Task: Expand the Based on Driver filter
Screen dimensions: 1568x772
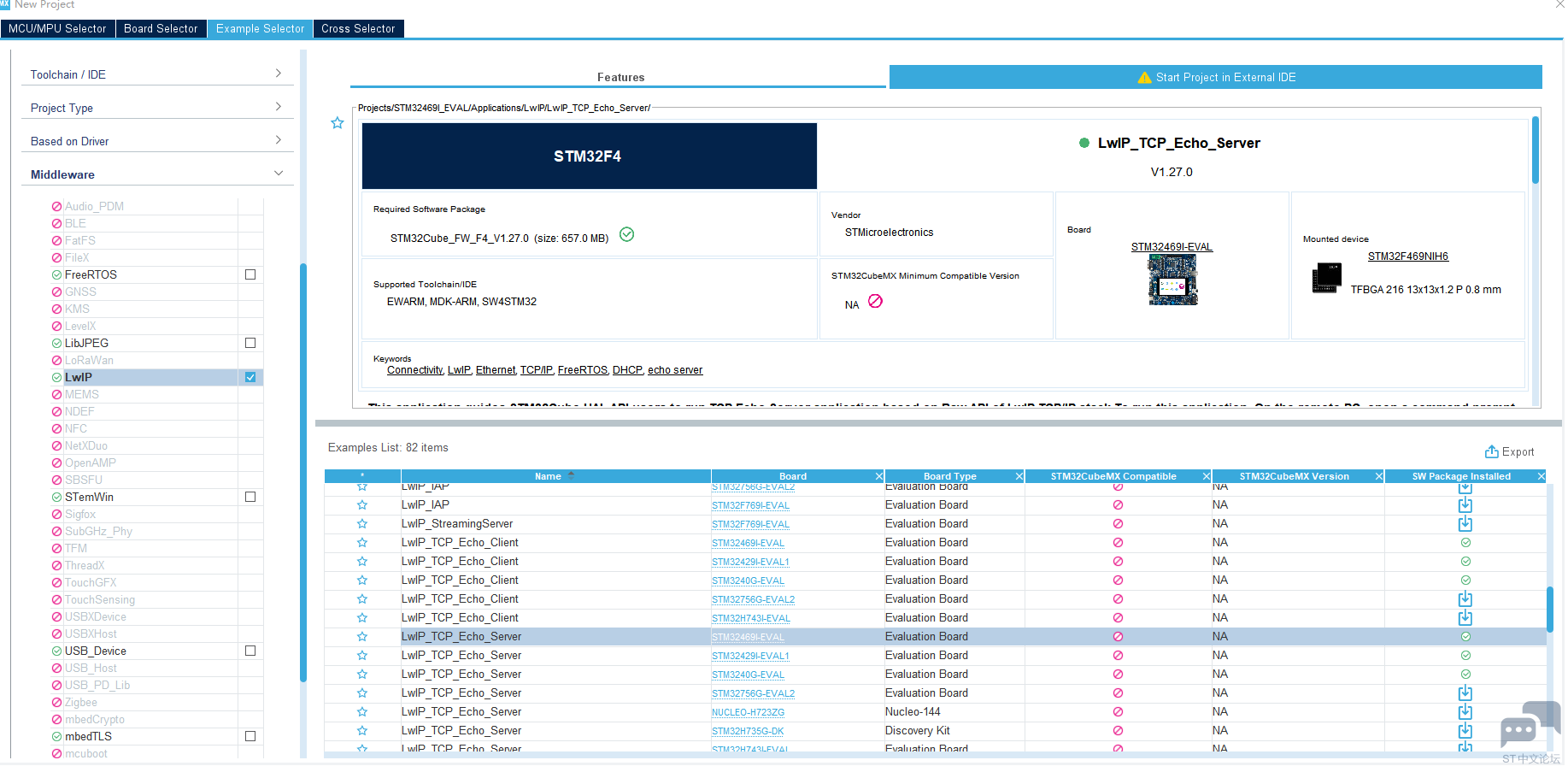Action: pyautogui.click(x=157, y=141)
